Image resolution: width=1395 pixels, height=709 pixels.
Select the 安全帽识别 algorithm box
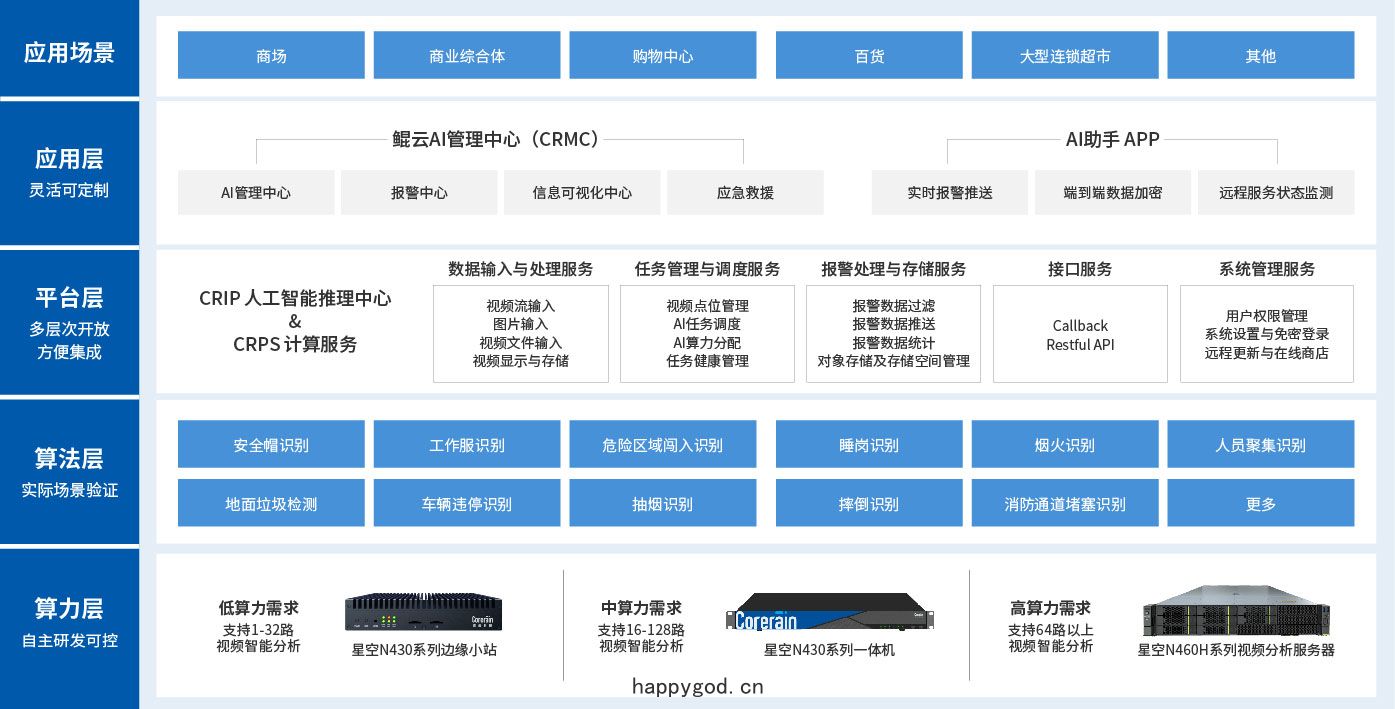(x=271, y=444)
